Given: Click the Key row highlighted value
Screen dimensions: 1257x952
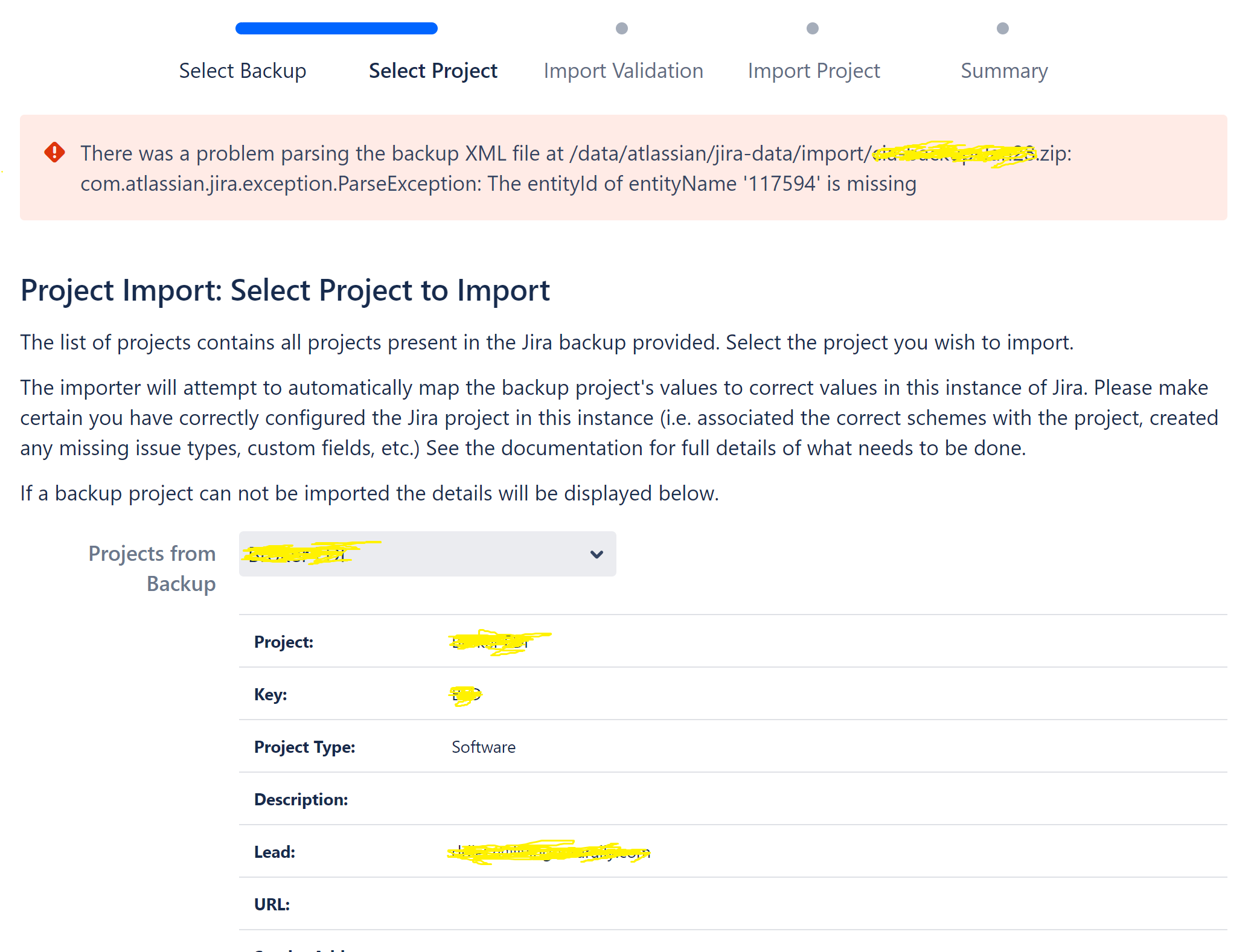Looking at the screenshot, I should 465,694.
